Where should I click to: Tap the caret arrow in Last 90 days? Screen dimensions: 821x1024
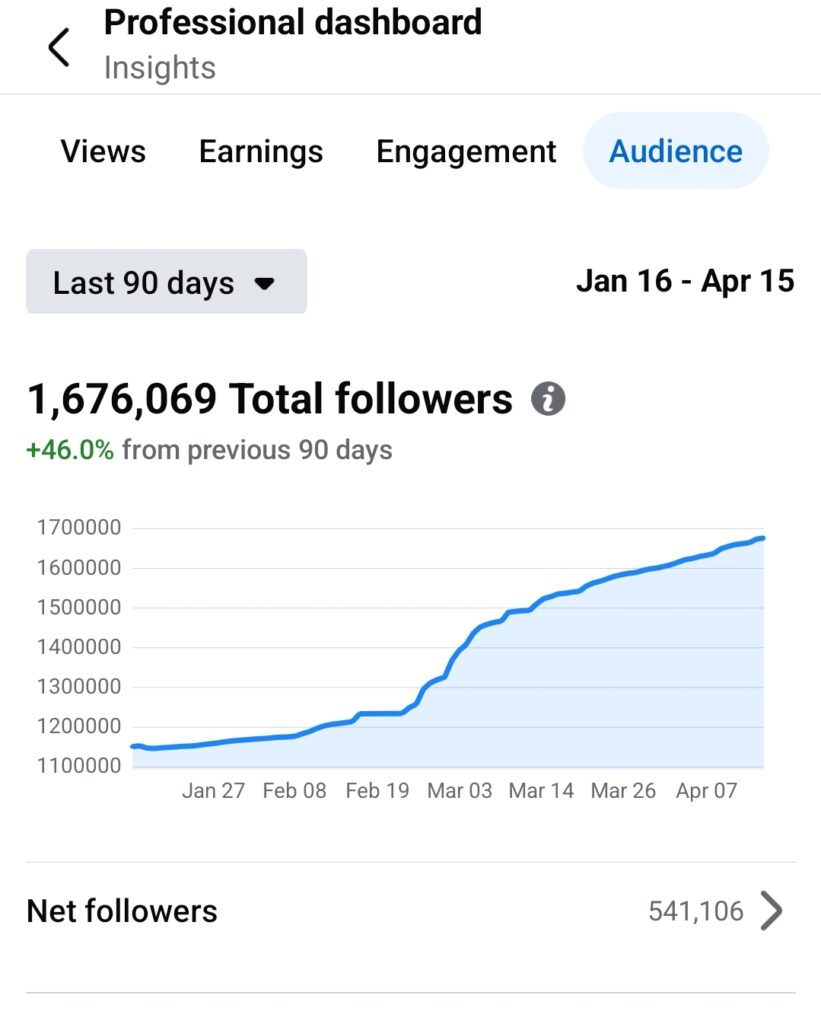[264, 283]
